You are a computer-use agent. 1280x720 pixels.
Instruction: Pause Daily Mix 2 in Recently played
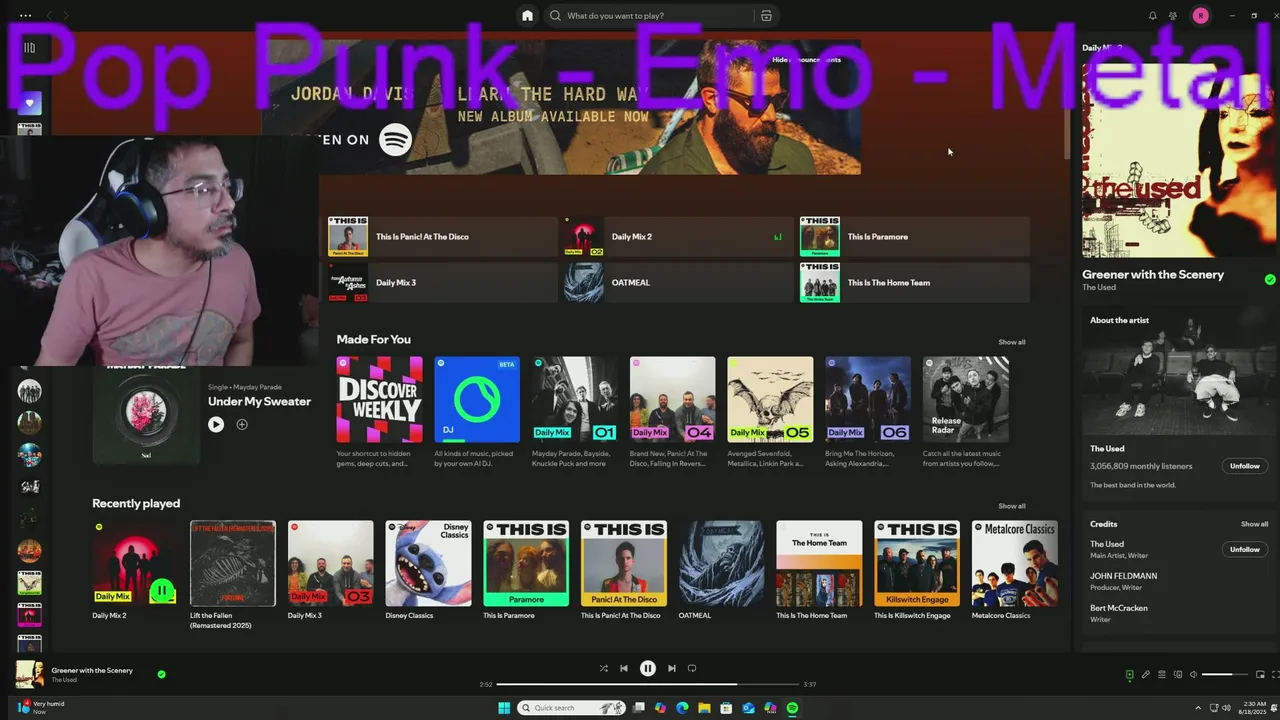[x=162, y=591]
